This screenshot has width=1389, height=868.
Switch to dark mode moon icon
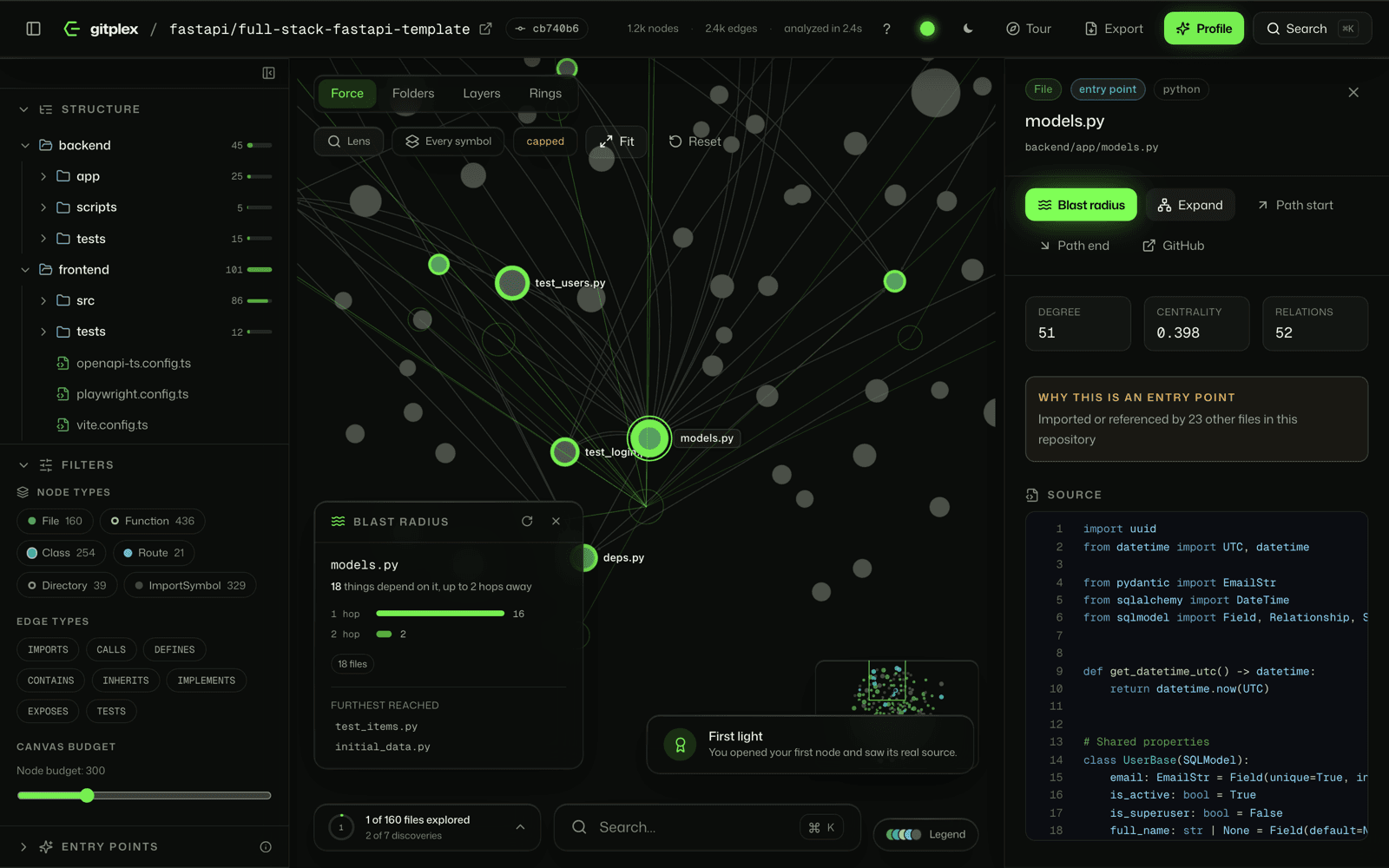(968, 29)
